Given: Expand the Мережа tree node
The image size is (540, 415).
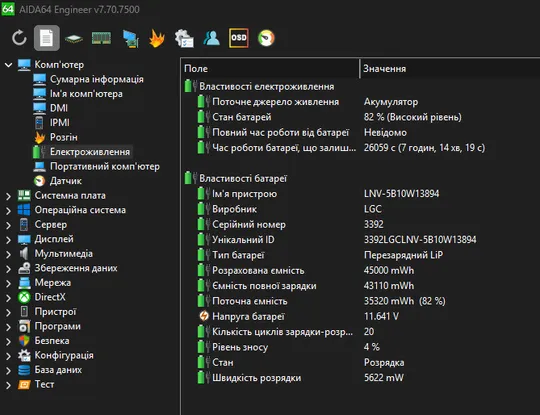Looking at the screenshot, I should point(8,283).
